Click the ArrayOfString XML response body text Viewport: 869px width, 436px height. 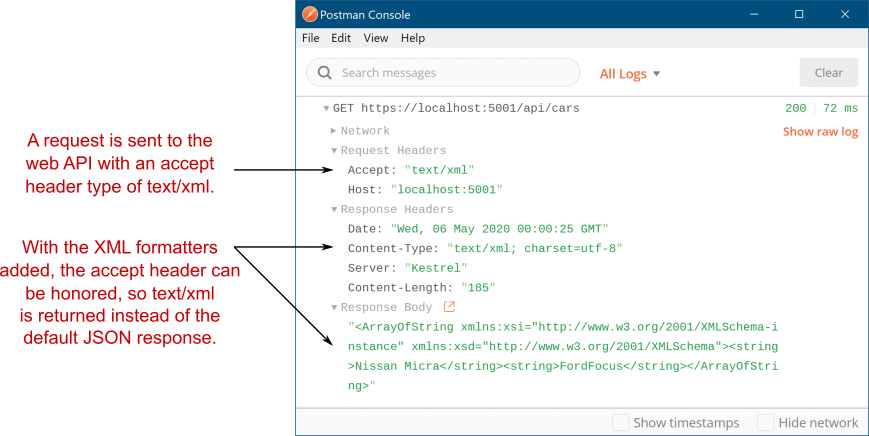pos(563,356)
